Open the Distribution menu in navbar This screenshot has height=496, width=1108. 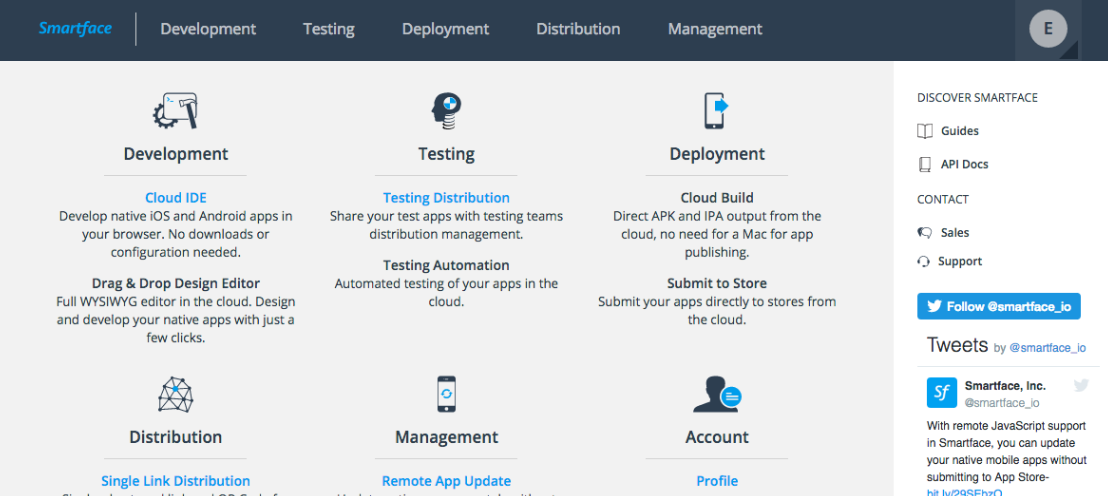click(x=578, y=29)
